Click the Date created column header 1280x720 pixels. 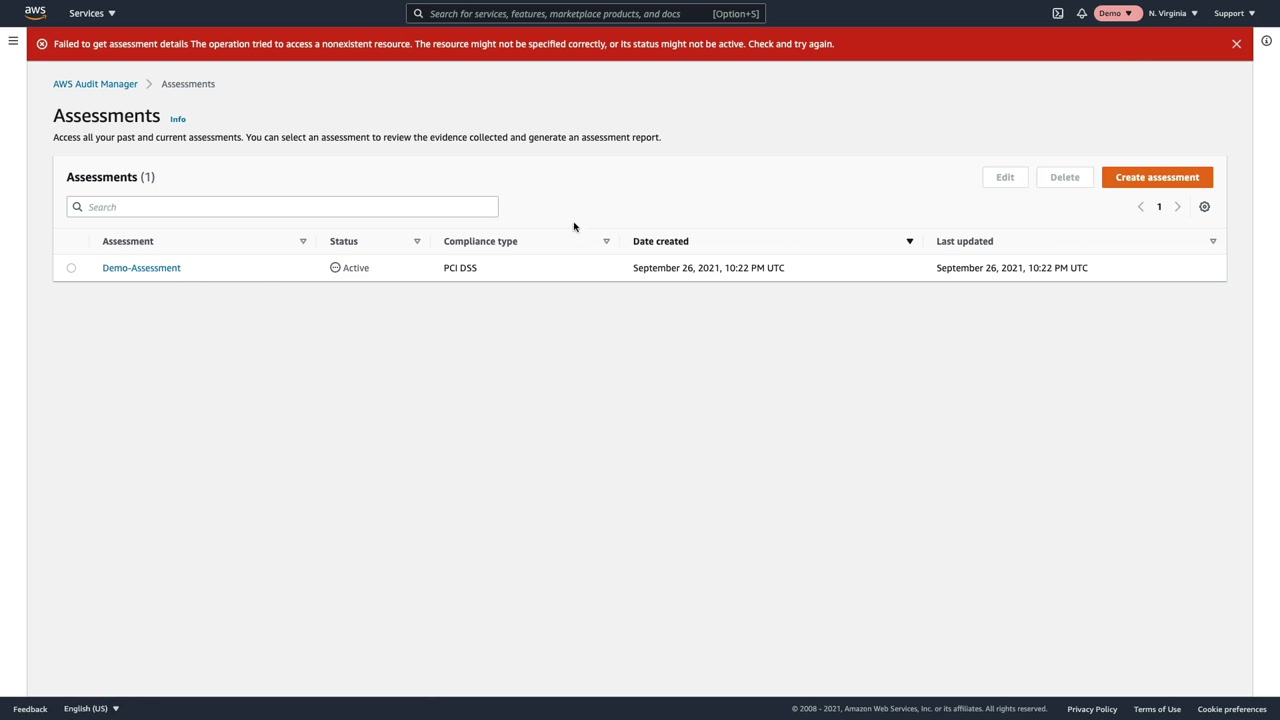tap(661, 241)
